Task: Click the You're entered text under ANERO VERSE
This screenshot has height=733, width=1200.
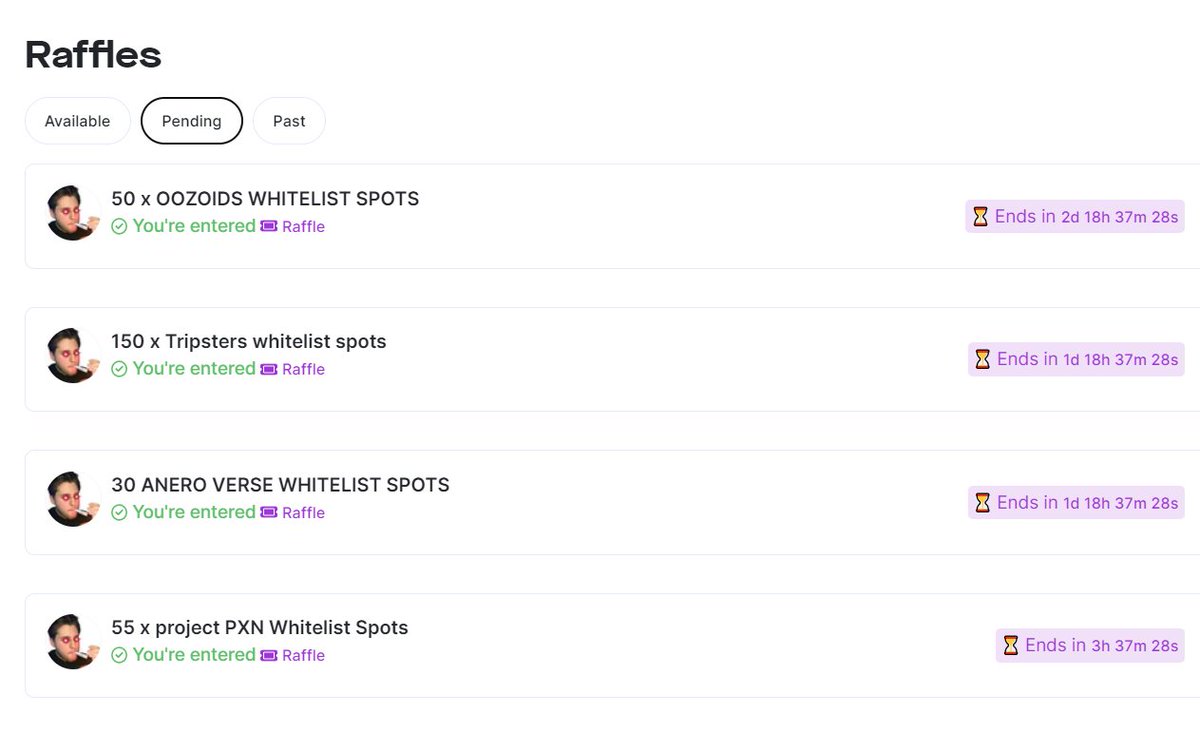Action: tap(194, 512)
